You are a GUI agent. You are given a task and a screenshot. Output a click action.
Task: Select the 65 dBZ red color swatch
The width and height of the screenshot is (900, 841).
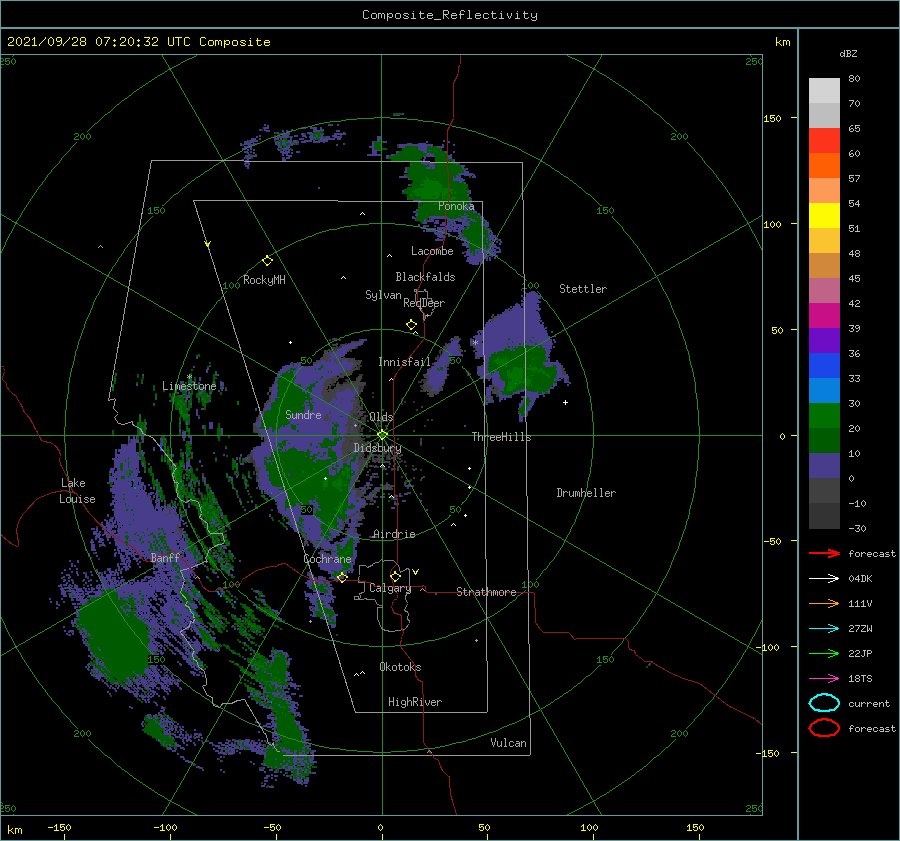(824, 140)
